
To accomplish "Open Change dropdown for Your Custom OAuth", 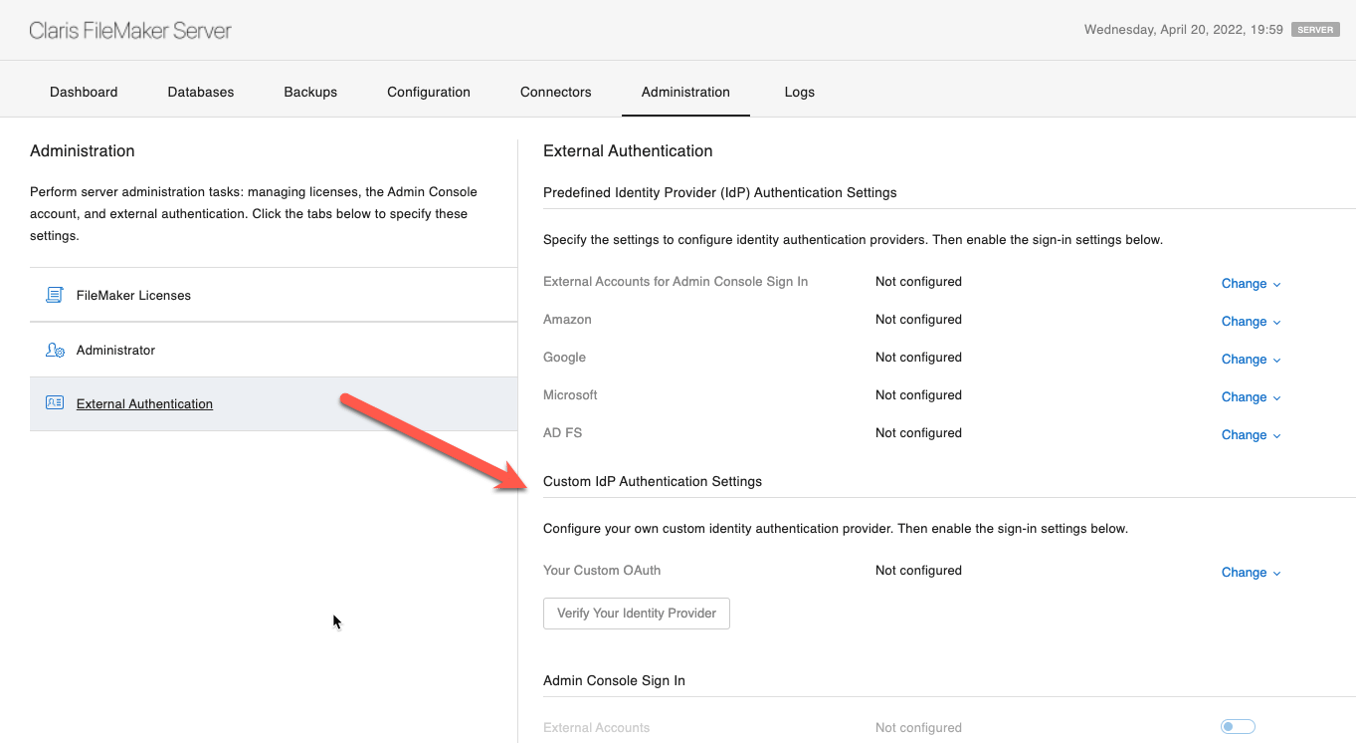I will (x=1250, y=572).
